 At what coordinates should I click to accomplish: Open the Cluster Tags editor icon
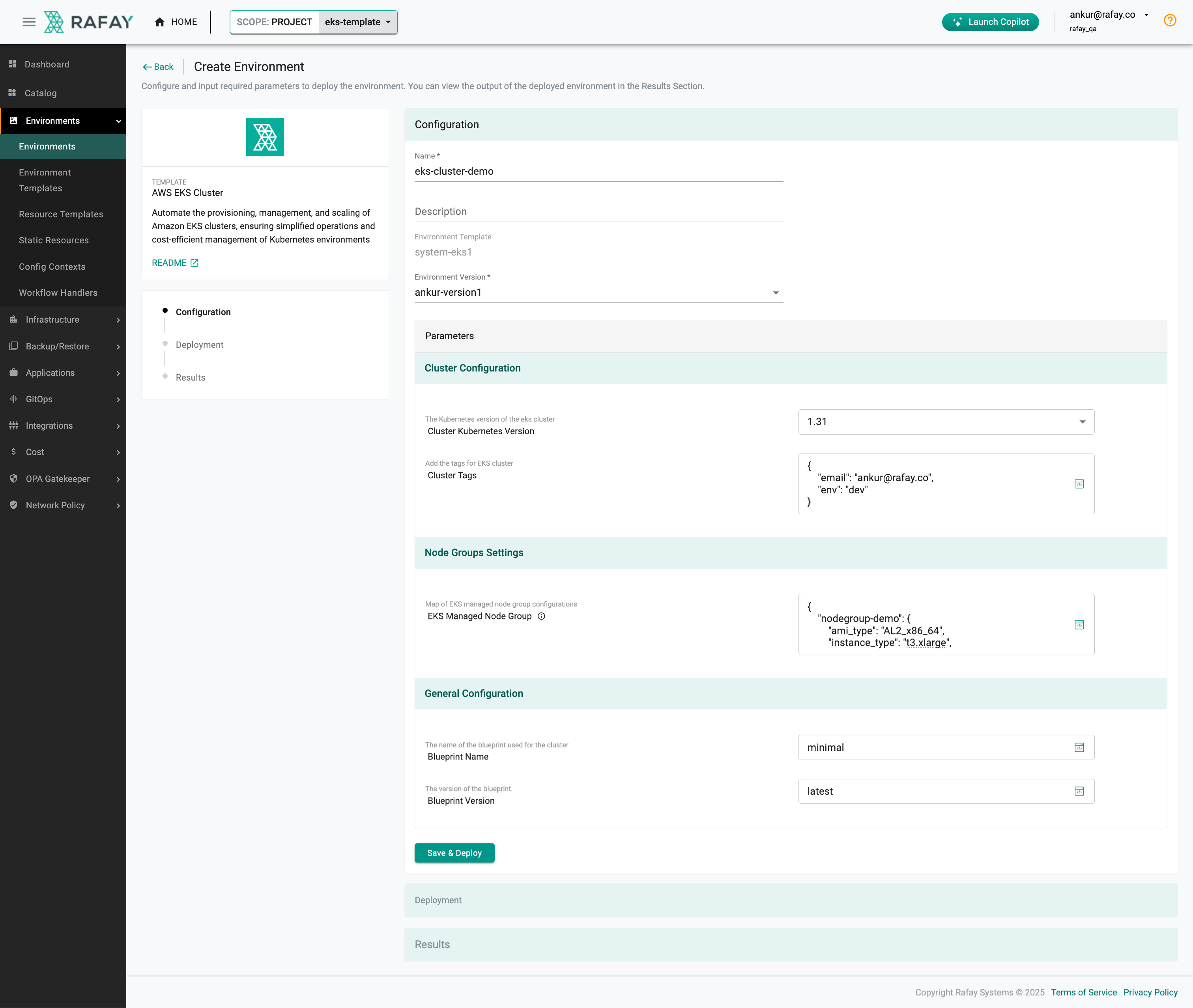click(1079, 484)
